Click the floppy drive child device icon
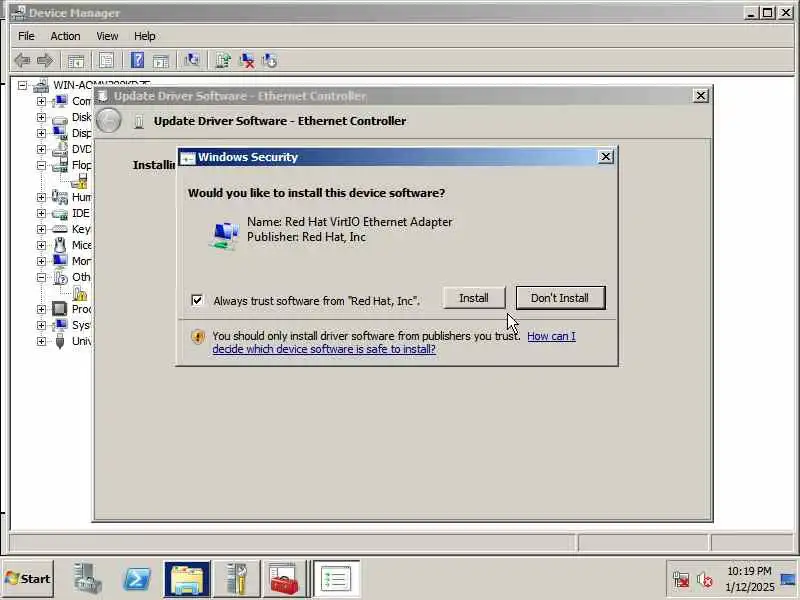The width and height of the screenshot is (800, 600). pyautogui.click(x=79, y=181)
